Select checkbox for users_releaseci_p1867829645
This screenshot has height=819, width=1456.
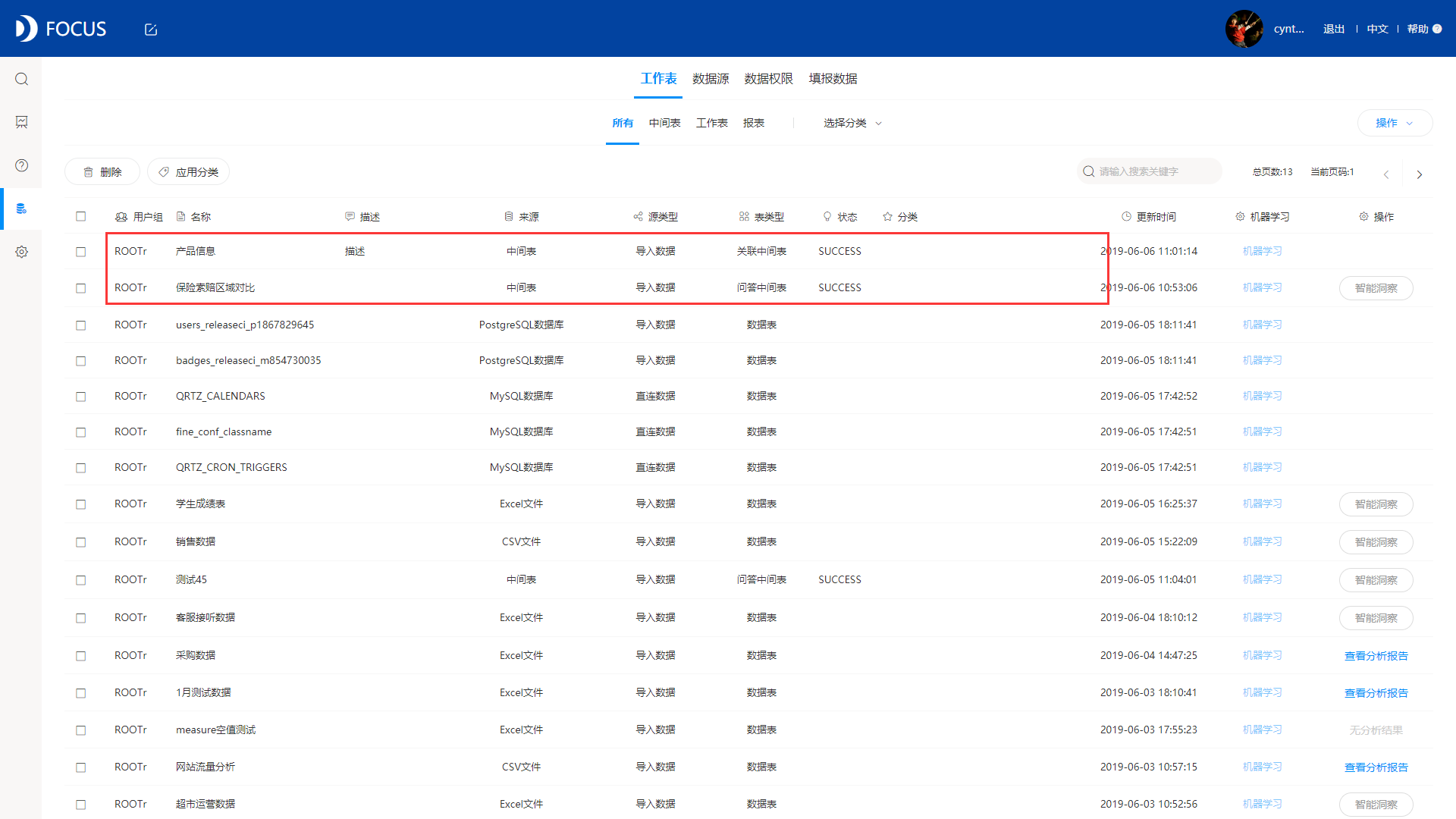(x=81, y=325)
